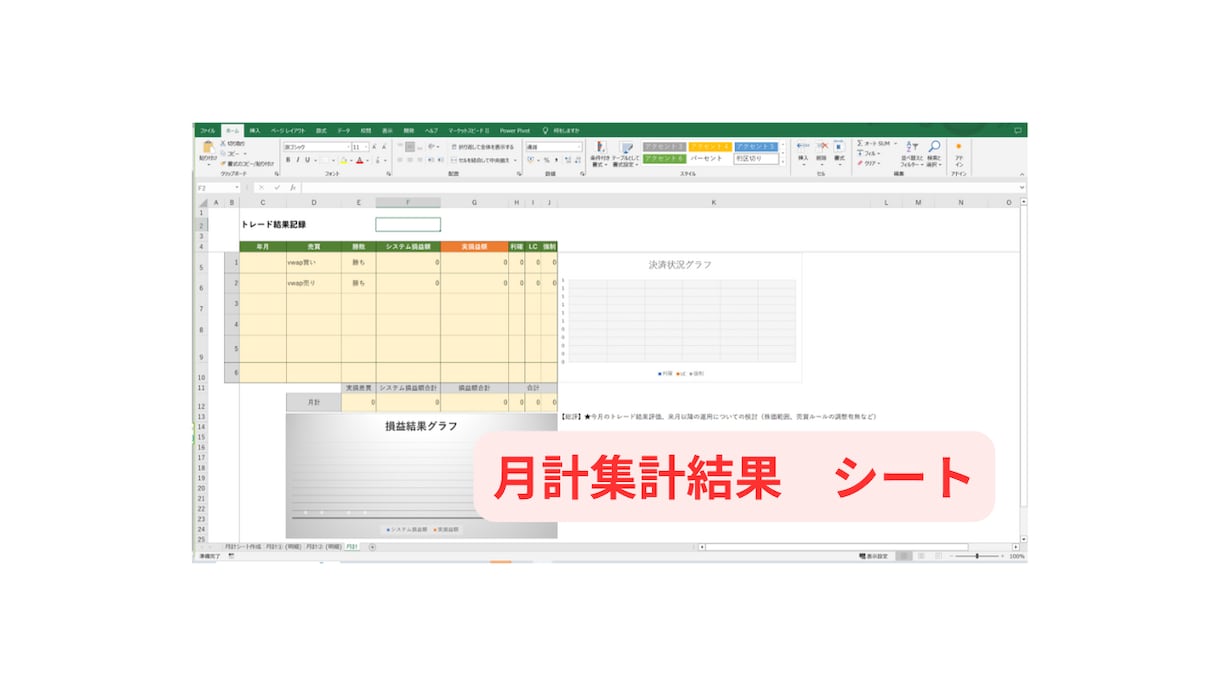This screenshot has height=686, width=1220.
Task: Open Sort & Filter (並べ替えとフィルター)
Action: coord(911,152)
